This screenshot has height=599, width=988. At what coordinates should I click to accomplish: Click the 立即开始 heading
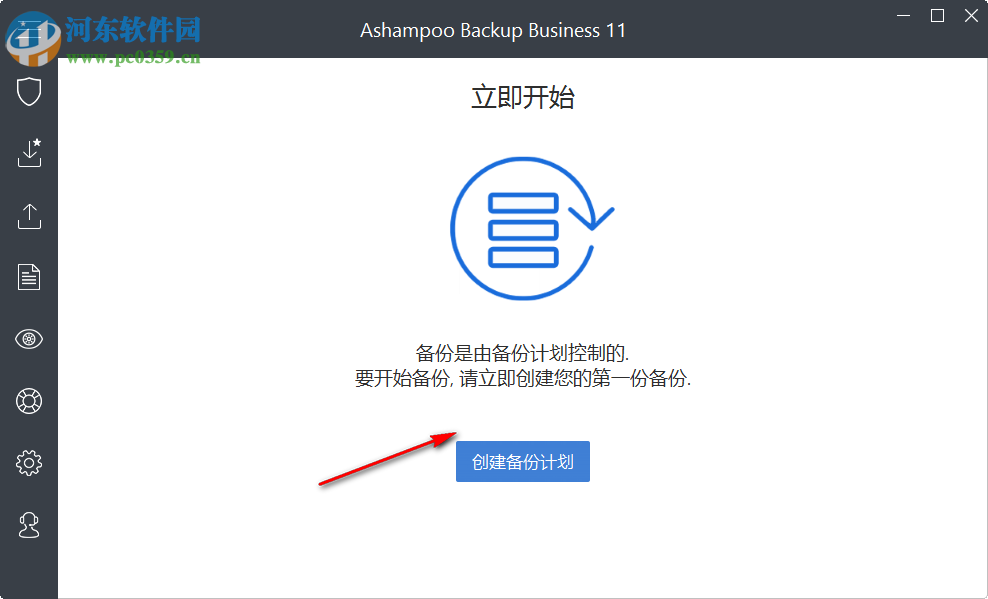522,97
